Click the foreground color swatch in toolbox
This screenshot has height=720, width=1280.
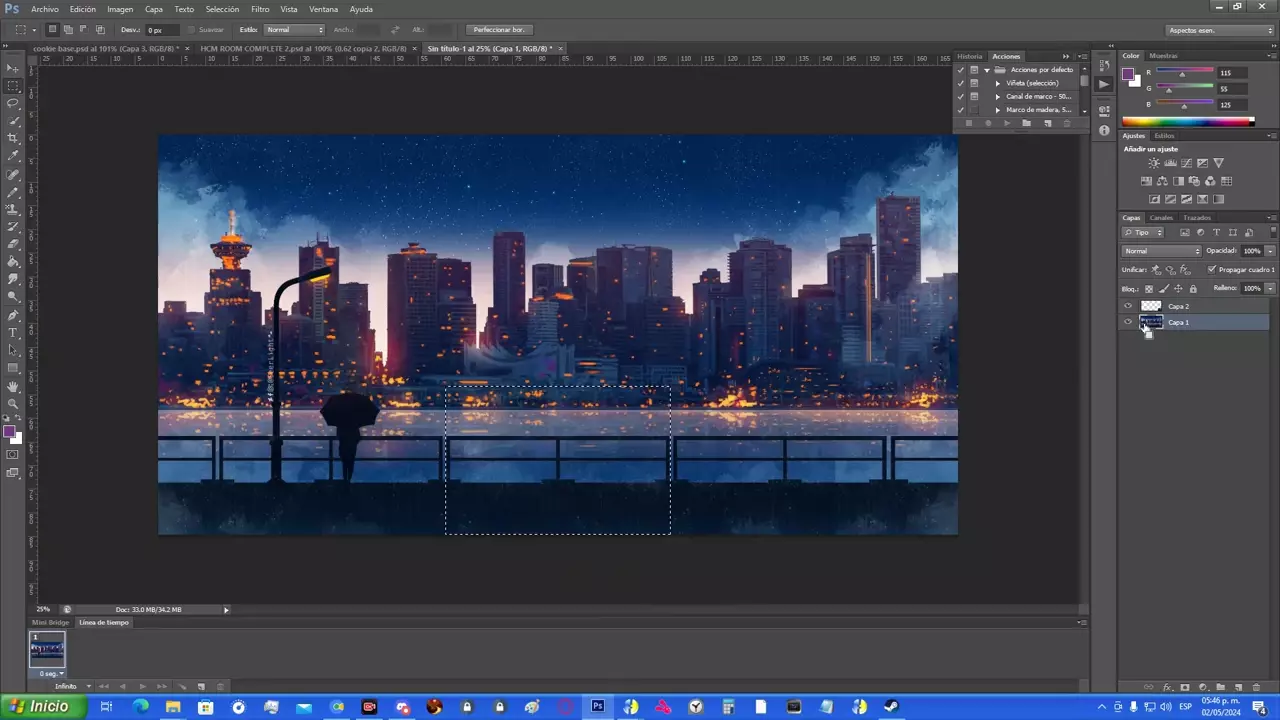pyautogui.click(x=9, y=432)
